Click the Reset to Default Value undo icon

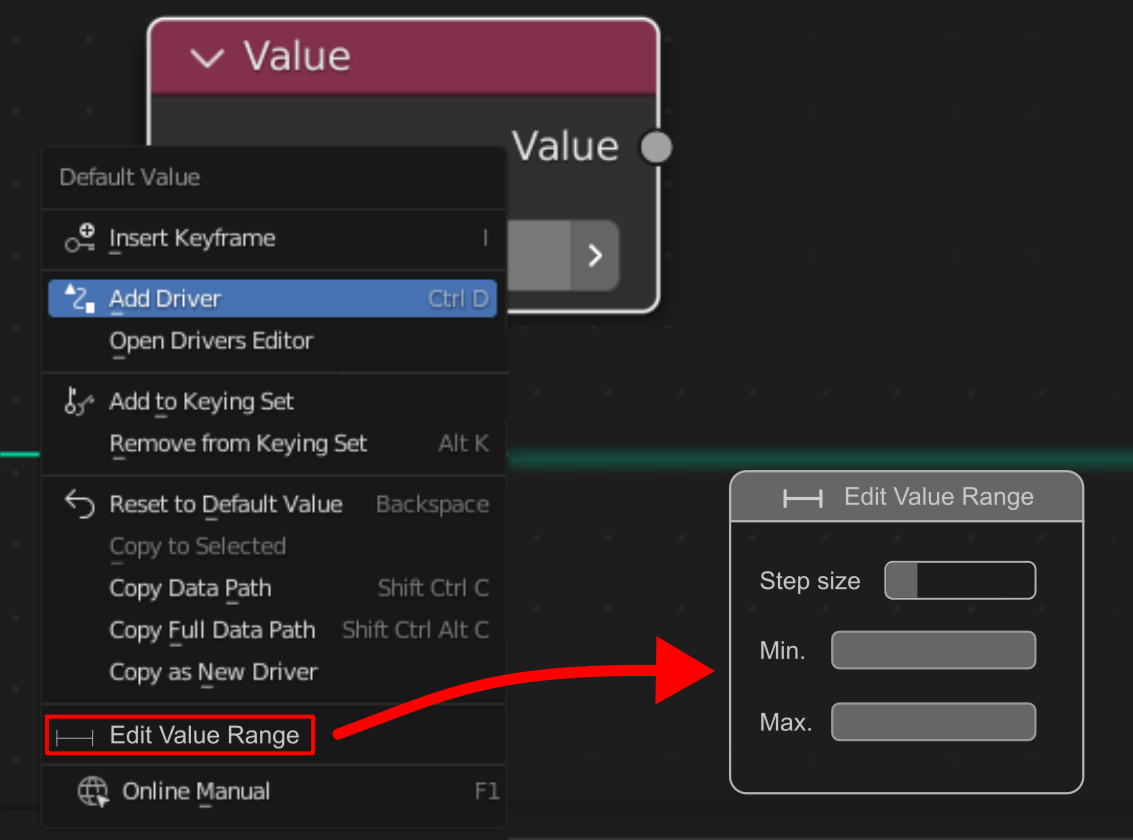(79, 504)
